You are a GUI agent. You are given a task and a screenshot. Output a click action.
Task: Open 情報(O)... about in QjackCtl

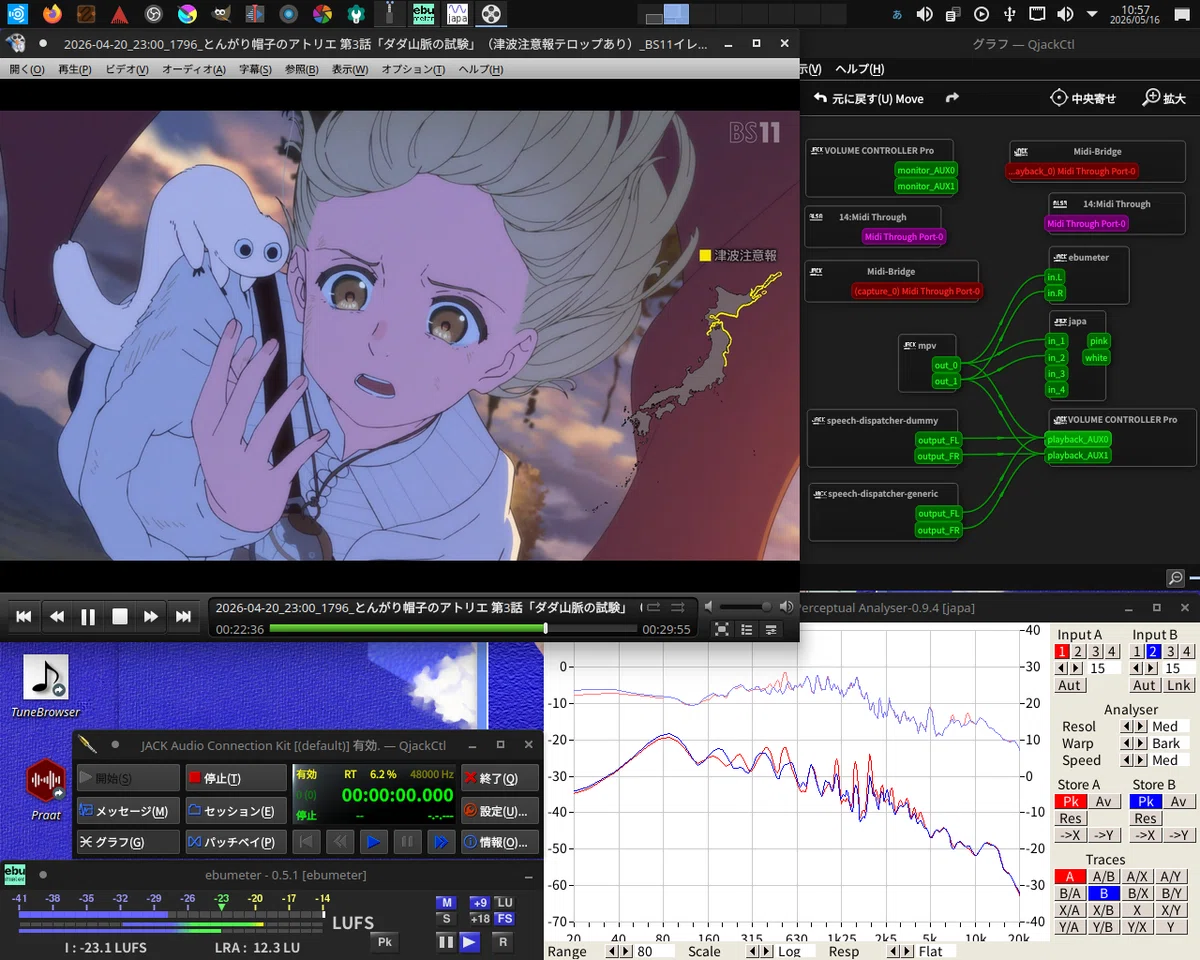500,842
